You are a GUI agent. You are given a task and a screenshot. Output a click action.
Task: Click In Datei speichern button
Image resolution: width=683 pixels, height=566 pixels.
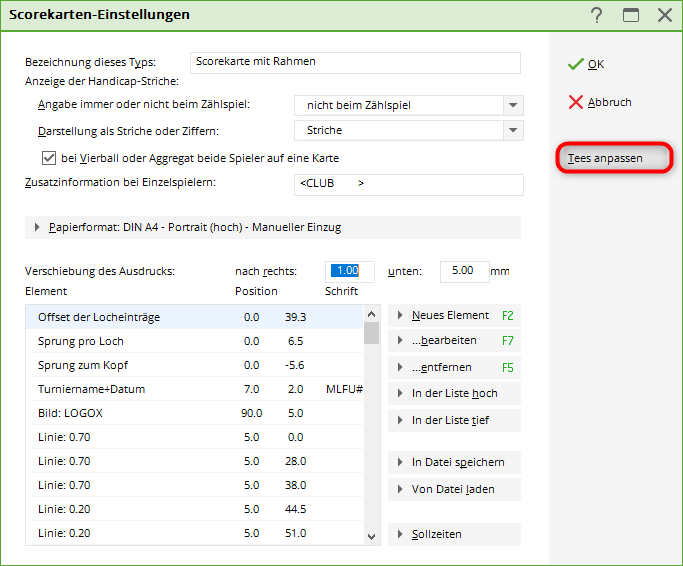pyautogui.click(x=453, y=462)
